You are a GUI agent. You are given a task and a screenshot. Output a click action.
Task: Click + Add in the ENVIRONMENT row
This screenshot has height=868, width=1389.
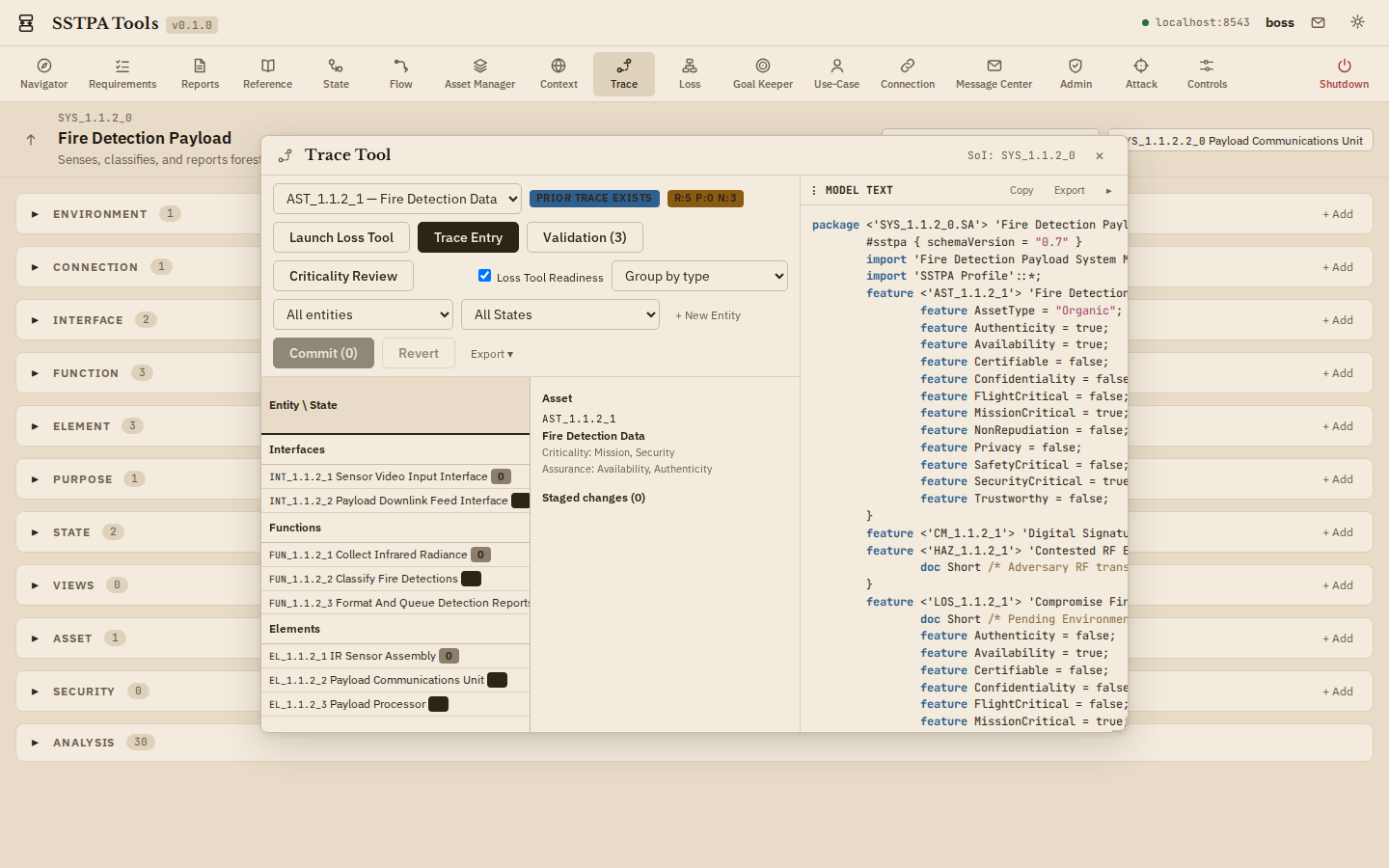(x=1338, y=214)
